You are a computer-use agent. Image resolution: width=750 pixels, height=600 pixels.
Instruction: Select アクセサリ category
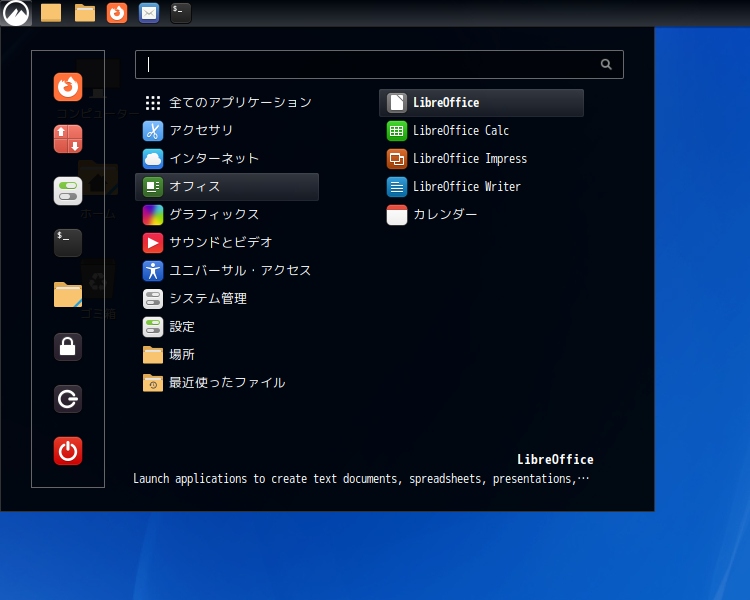227,131
